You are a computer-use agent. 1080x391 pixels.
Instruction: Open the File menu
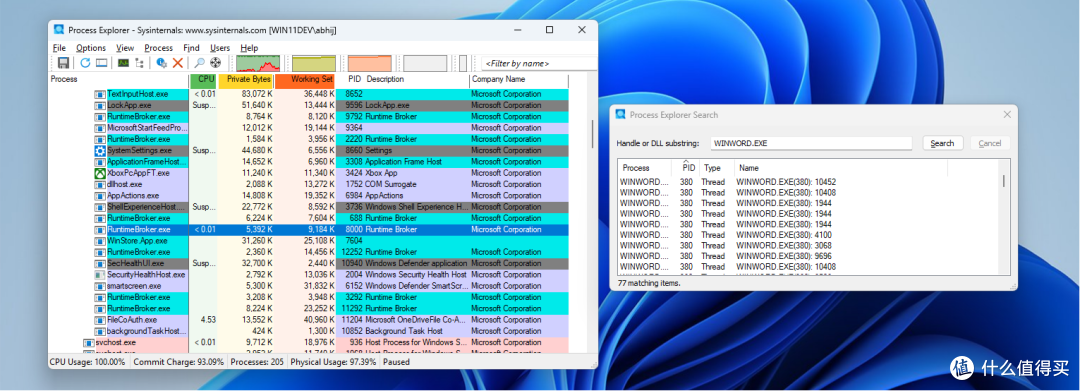pos(59,48)
